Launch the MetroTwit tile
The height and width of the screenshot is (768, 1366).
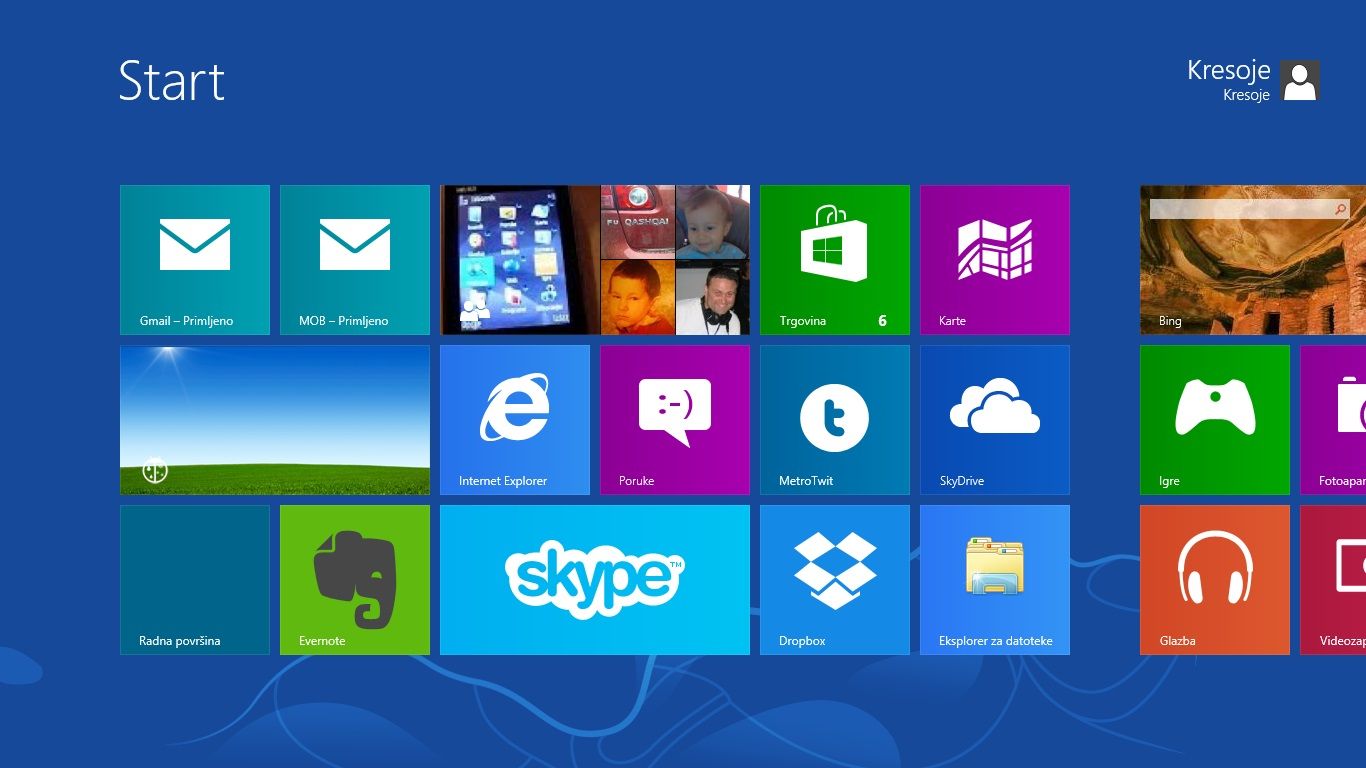835,420
